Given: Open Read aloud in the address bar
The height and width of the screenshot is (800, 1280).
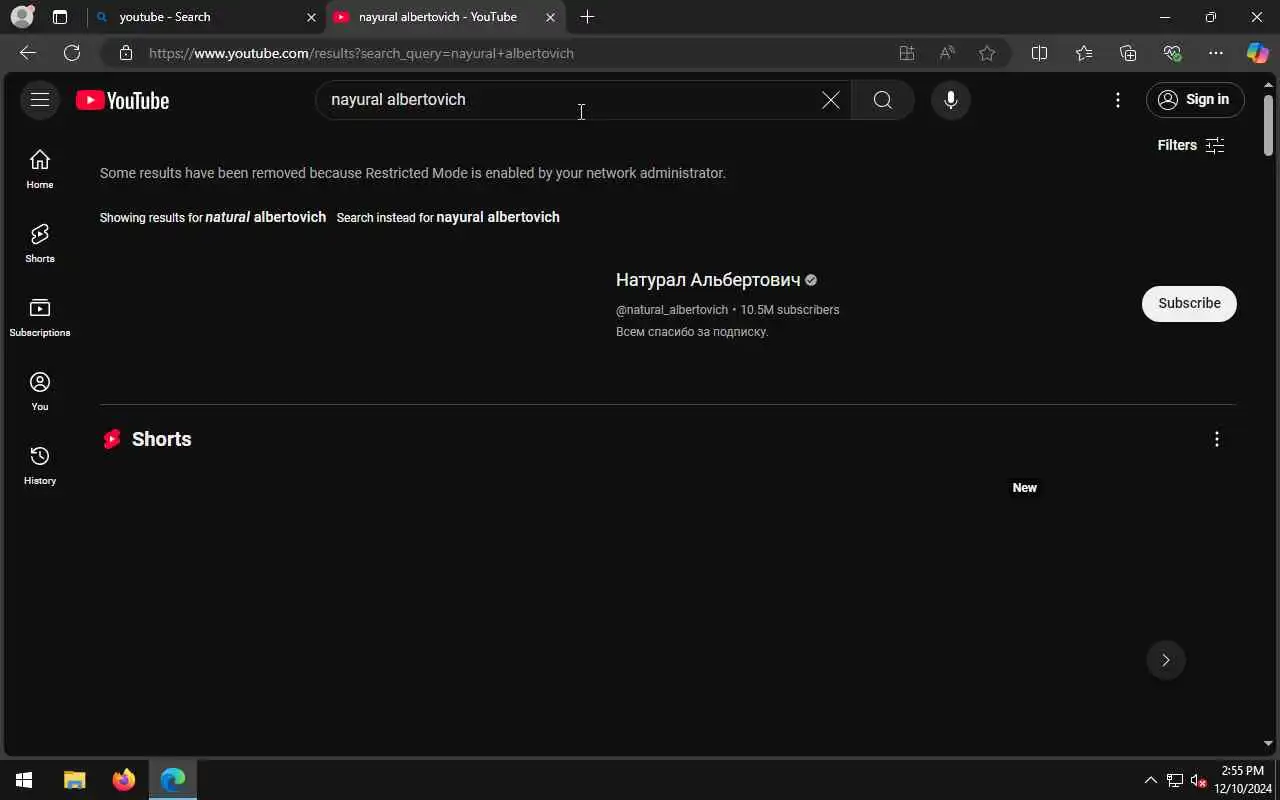Looking at the screenshot, I should click(x=947, y=53).
